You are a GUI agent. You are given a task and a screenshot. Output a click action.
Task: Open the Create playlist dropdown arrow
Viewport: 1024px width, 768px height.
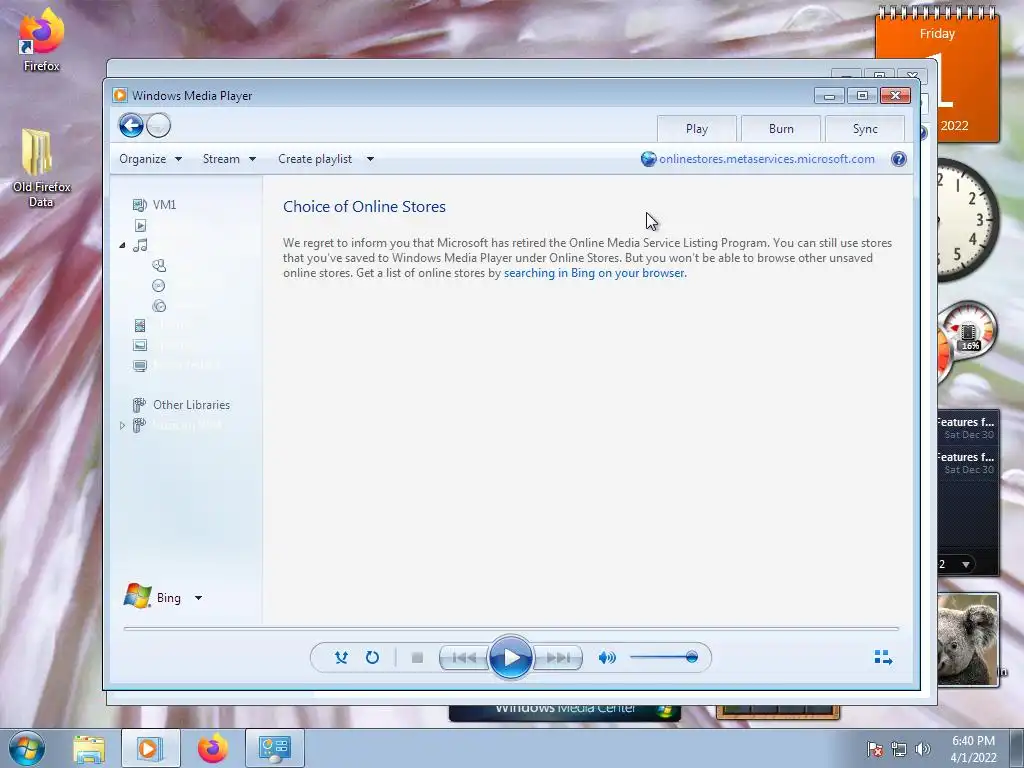[370, 159]
